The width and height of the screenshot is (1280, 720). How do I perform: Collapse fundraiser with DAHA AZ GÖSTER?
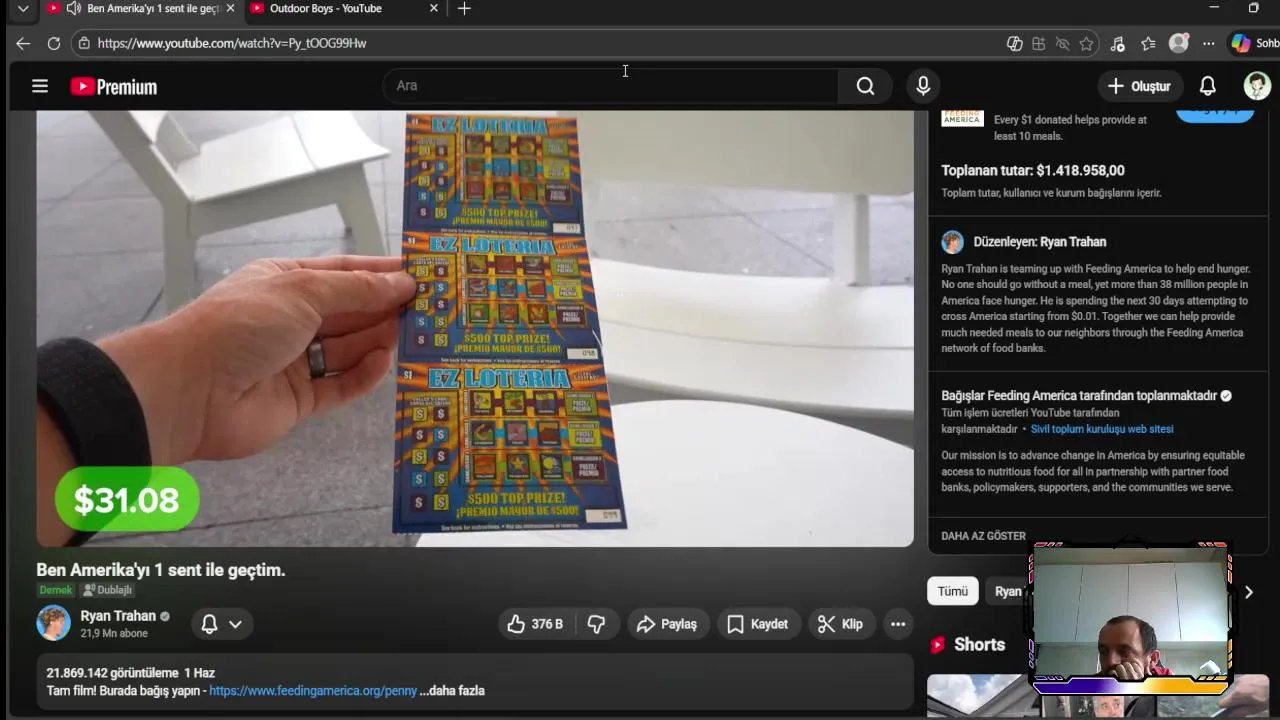983,536
